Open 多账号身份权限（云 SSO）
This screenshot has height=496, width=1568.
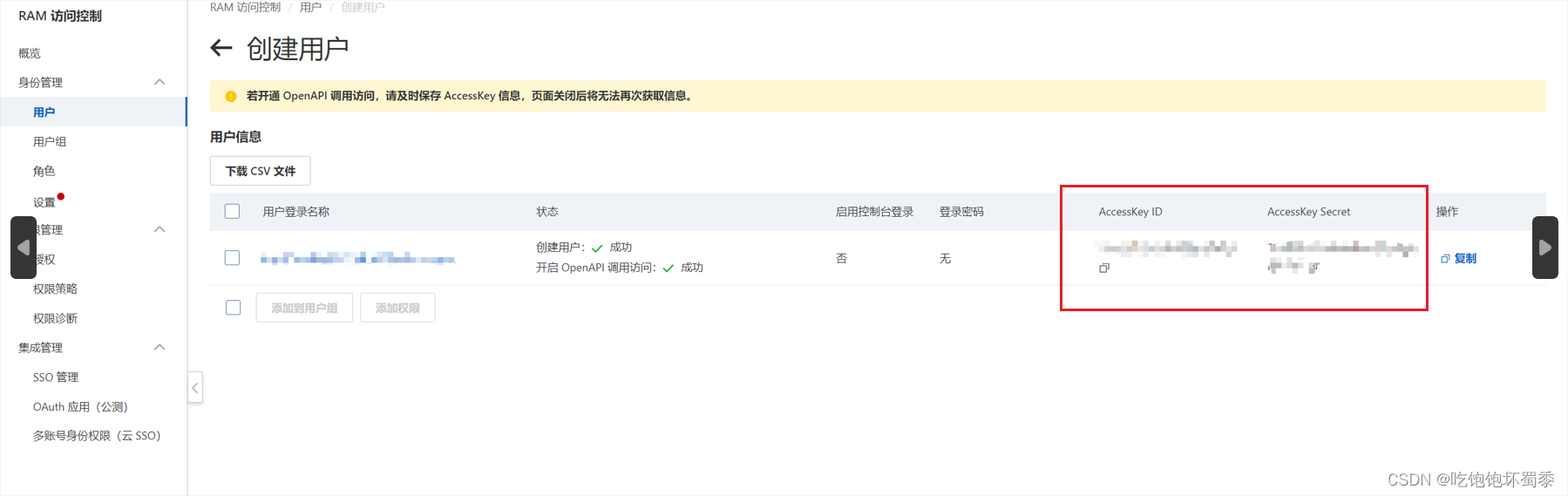pos(97,436)
